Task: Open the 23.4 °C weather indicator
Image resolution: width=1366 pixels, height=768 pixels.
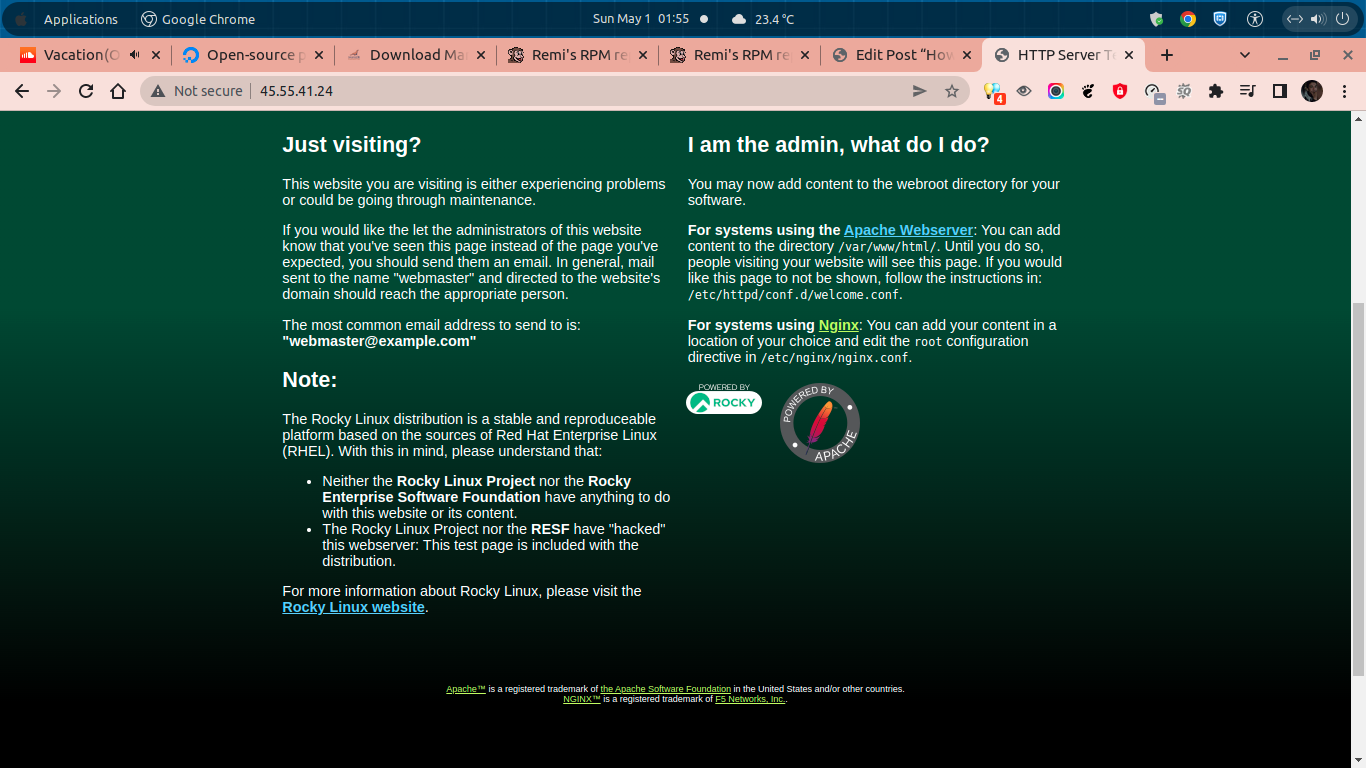Action: (763, 19)
